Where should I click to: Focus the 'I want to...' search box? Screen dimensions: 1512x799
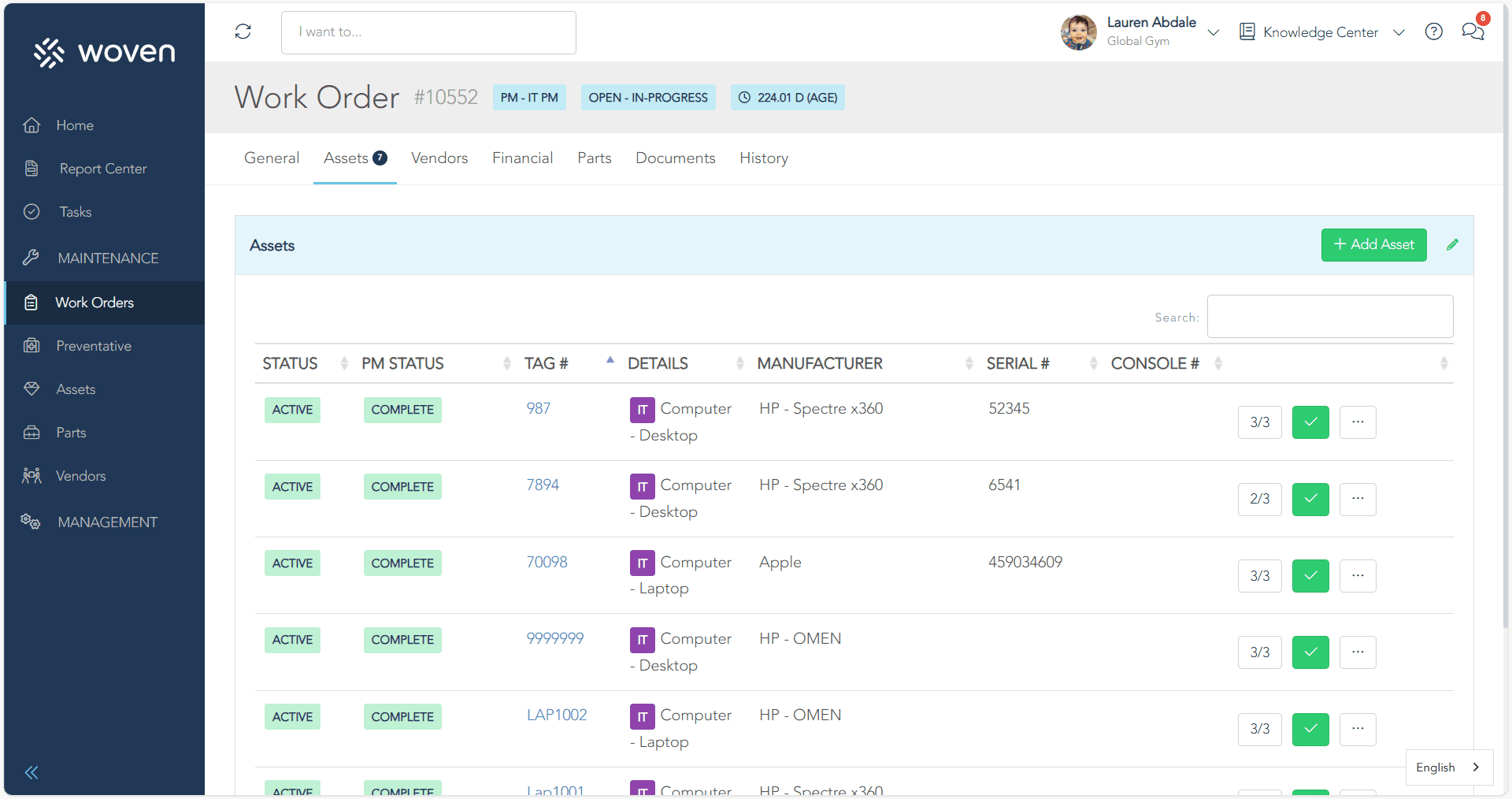click(x=428, y=32)
